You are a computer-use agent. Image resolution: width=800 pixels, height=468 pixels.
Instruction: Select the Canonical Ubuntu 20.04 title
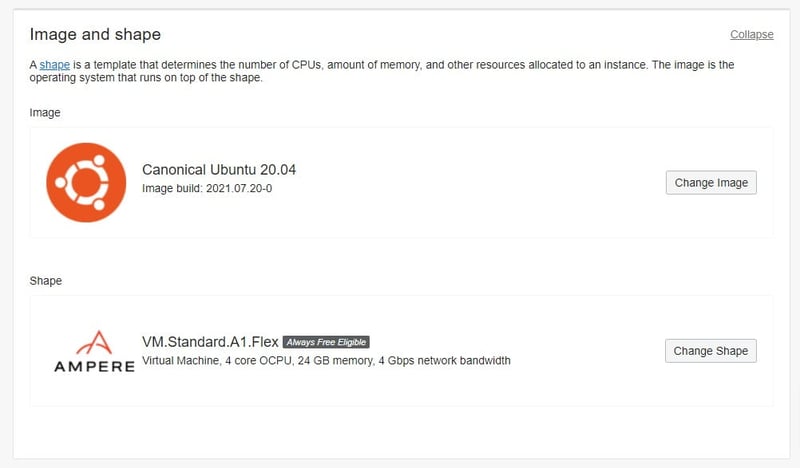pos(219,170)
